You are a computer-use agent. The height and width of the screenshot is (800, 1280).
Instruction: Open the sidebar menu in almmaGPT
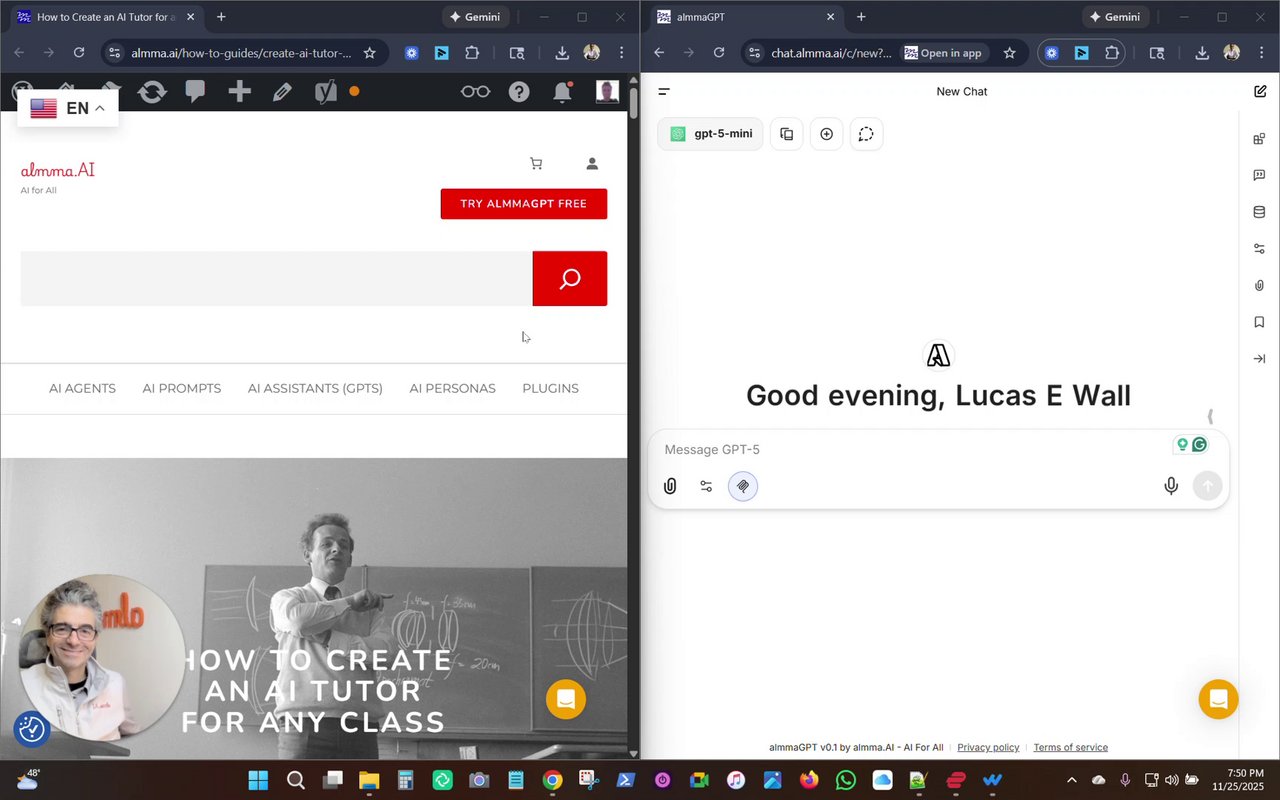pyautogui.click(x=664, y=91)
